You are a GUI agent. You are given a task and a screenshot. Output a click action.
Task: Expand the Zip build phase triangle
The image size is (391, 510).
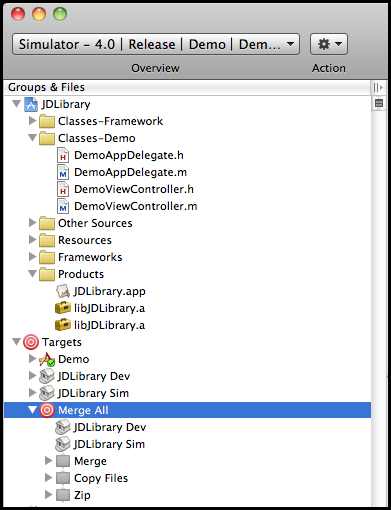tap(48, 494)
